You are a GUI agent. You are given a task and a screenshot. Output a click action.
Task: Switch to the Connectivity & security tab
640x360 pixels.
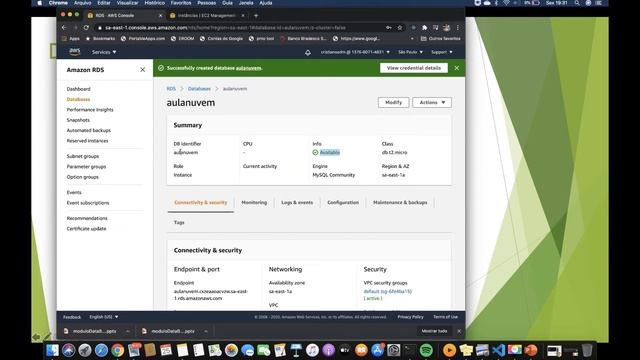coord(200,202)
